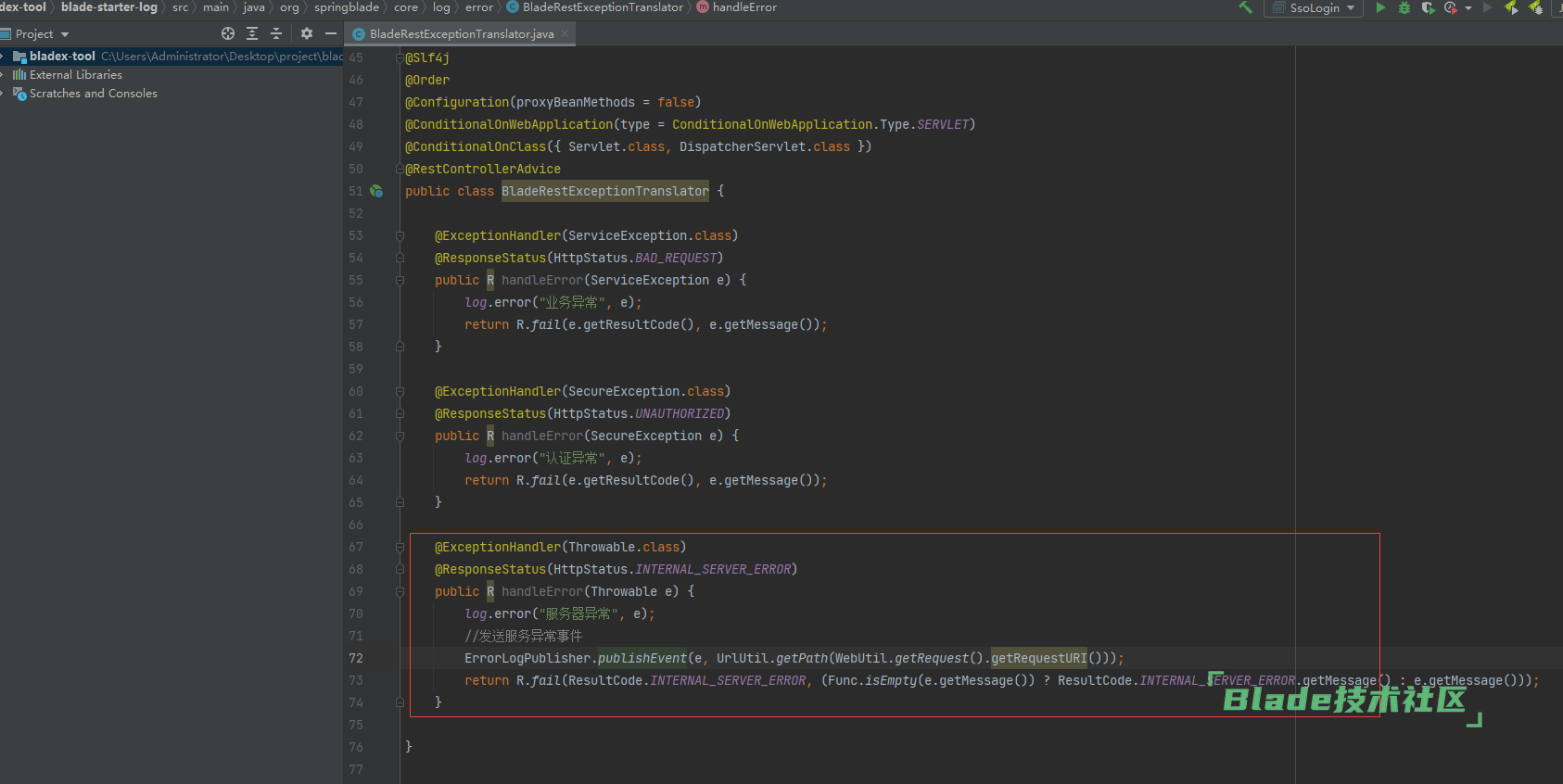1563x784 pixels.
Task: Open the BladeRestExceptionTranslator class breadcrumb
Action: (x=595, y=7)
